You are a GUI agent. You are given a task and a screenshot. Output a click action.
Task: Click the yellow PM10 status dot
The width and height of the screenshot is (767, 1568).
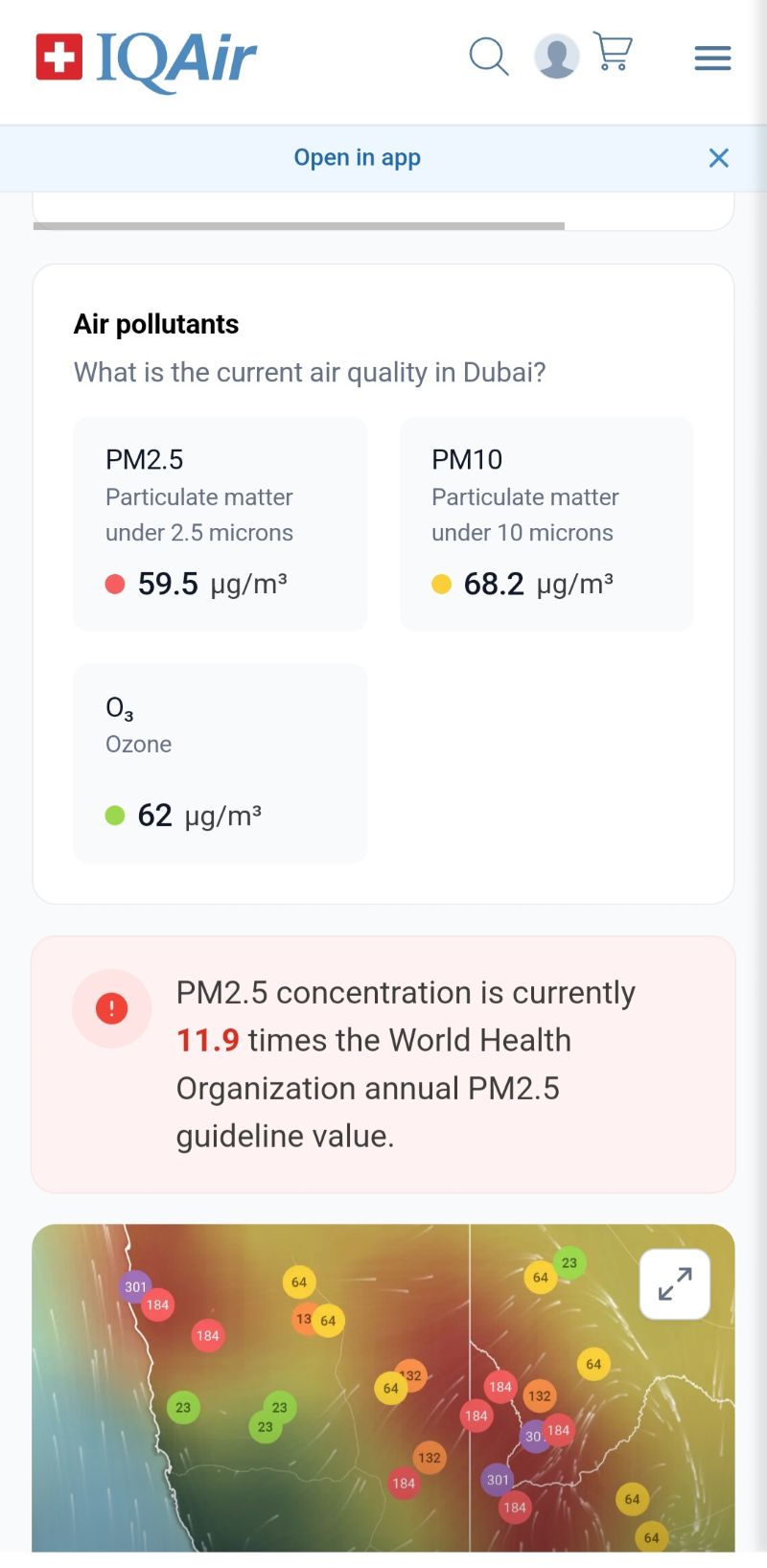tap(441, 584)
